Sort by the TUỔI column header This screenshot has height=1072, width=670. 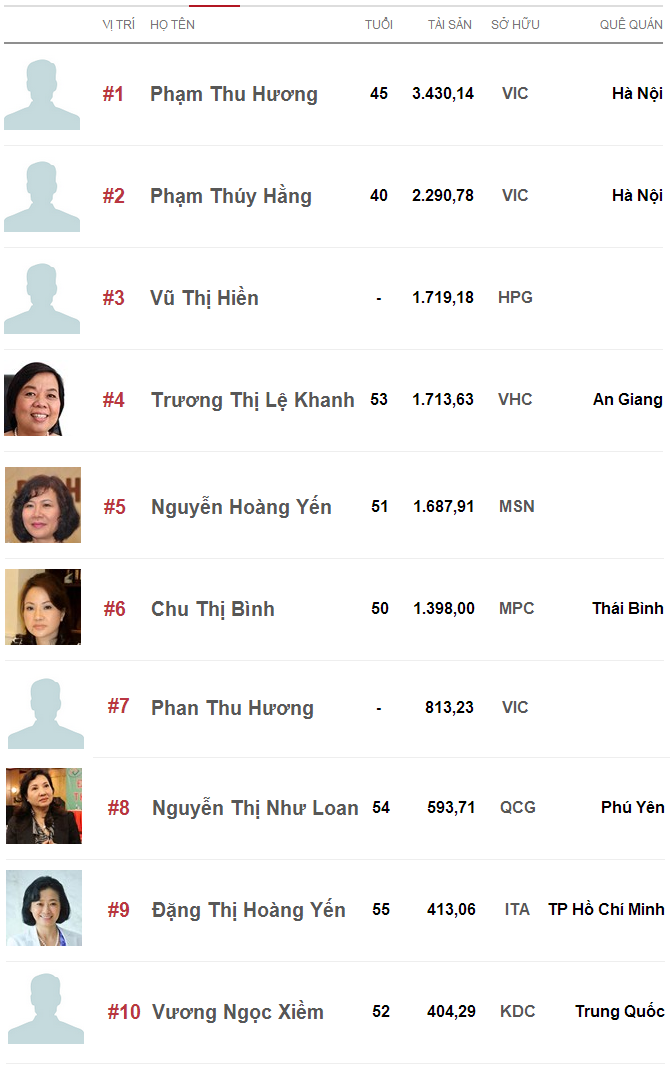[x=379, y=25]
